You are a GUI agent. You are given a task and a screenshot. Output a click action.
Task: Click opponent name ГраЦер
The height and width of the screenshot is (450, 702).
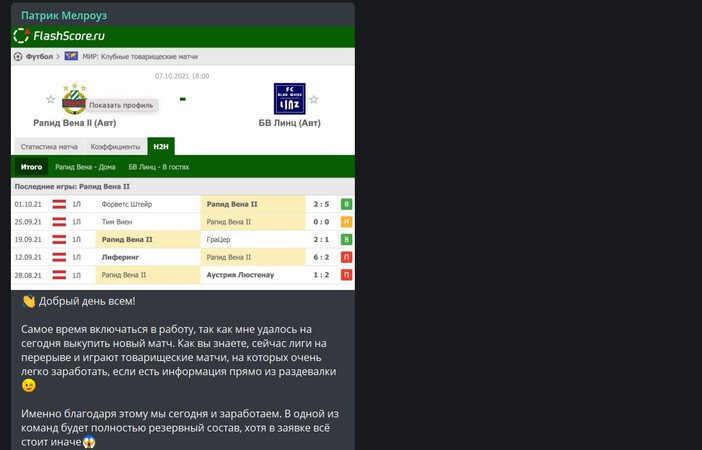click(218, 240)
